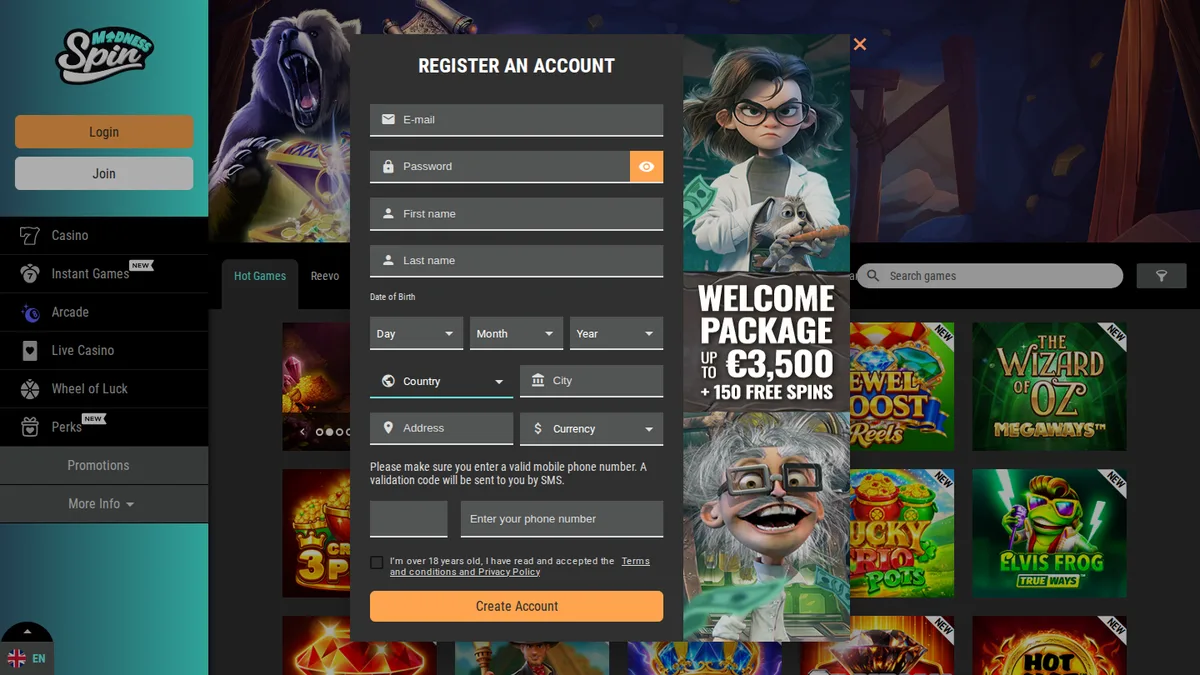Click the search magnifier icon
This screenshot has width=1200, height=675.
click(x=874, y=276)
